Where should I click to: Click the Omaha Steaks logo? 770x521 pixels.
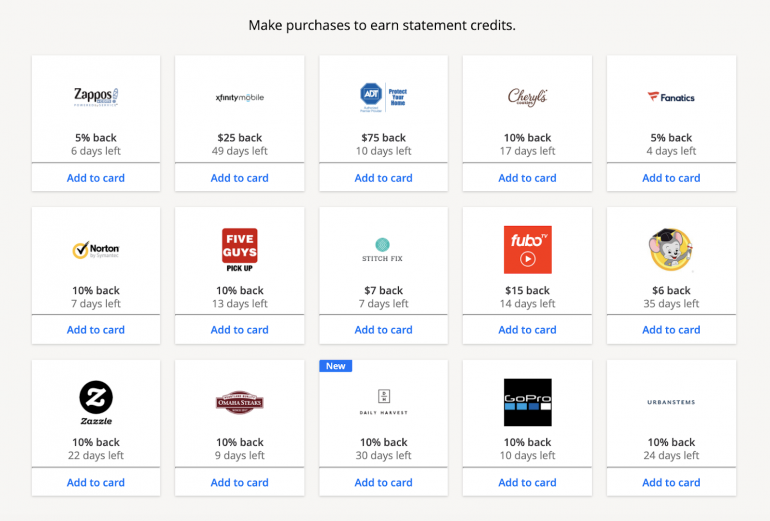tap(240, 402)
